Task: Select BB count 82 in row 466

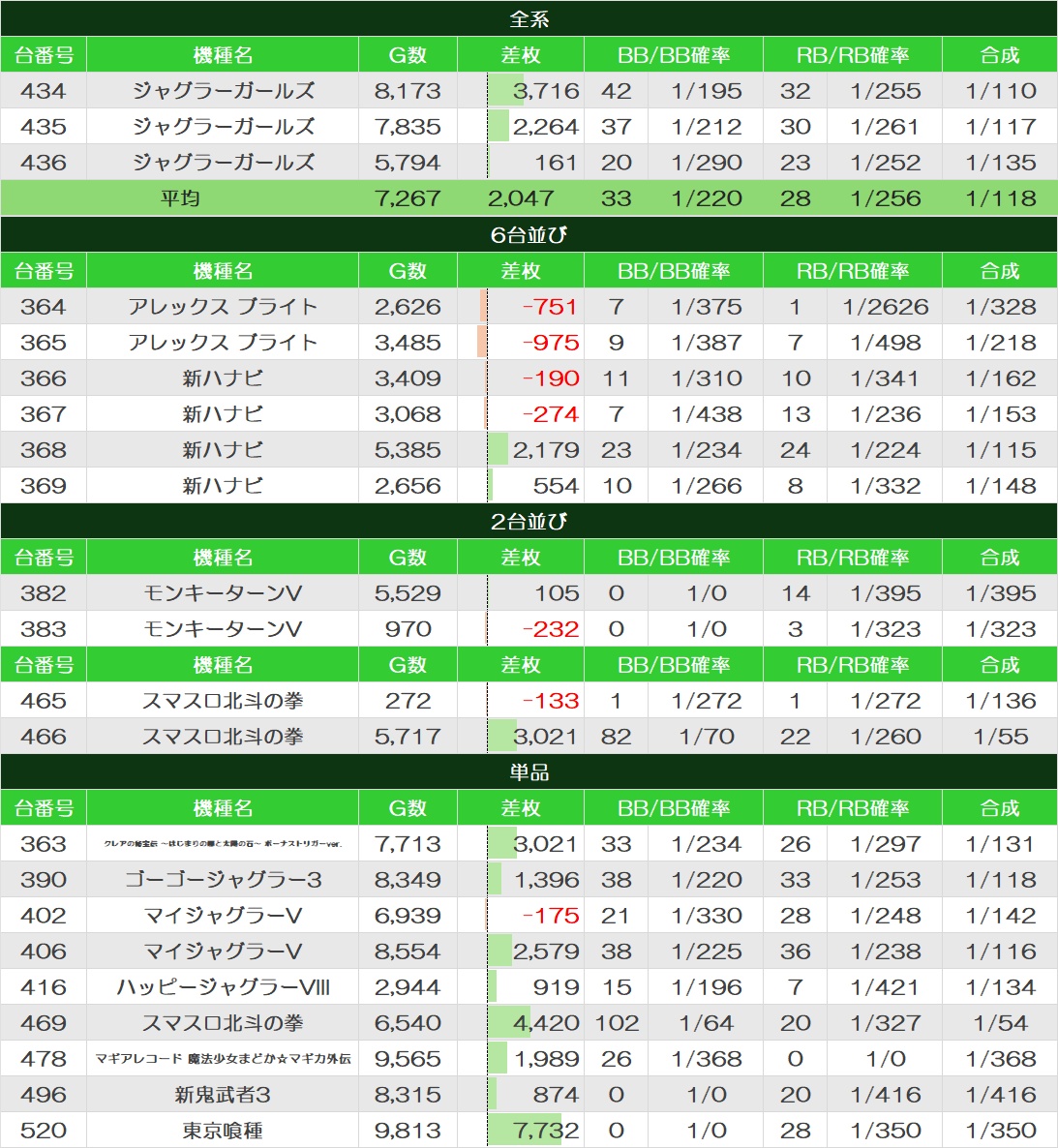Action: 617,737
